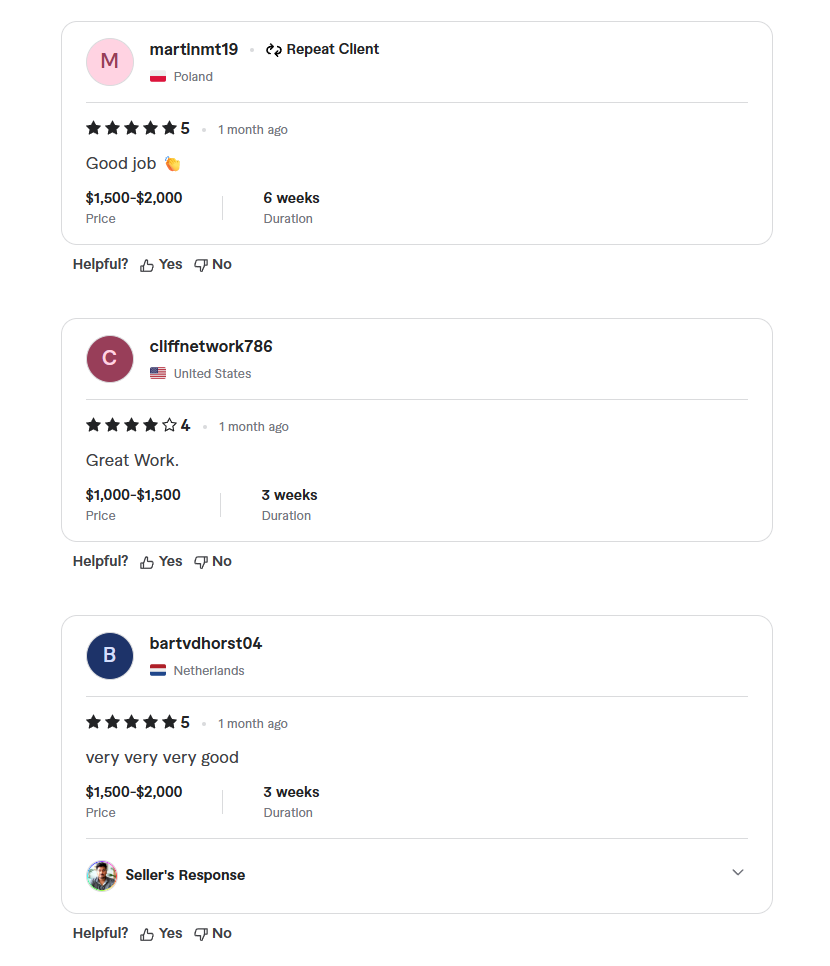The width and height of the screenshot is (830, 966).
Task: Click the thumbs down icon on martinmt19's review
Action: (199, 264)
